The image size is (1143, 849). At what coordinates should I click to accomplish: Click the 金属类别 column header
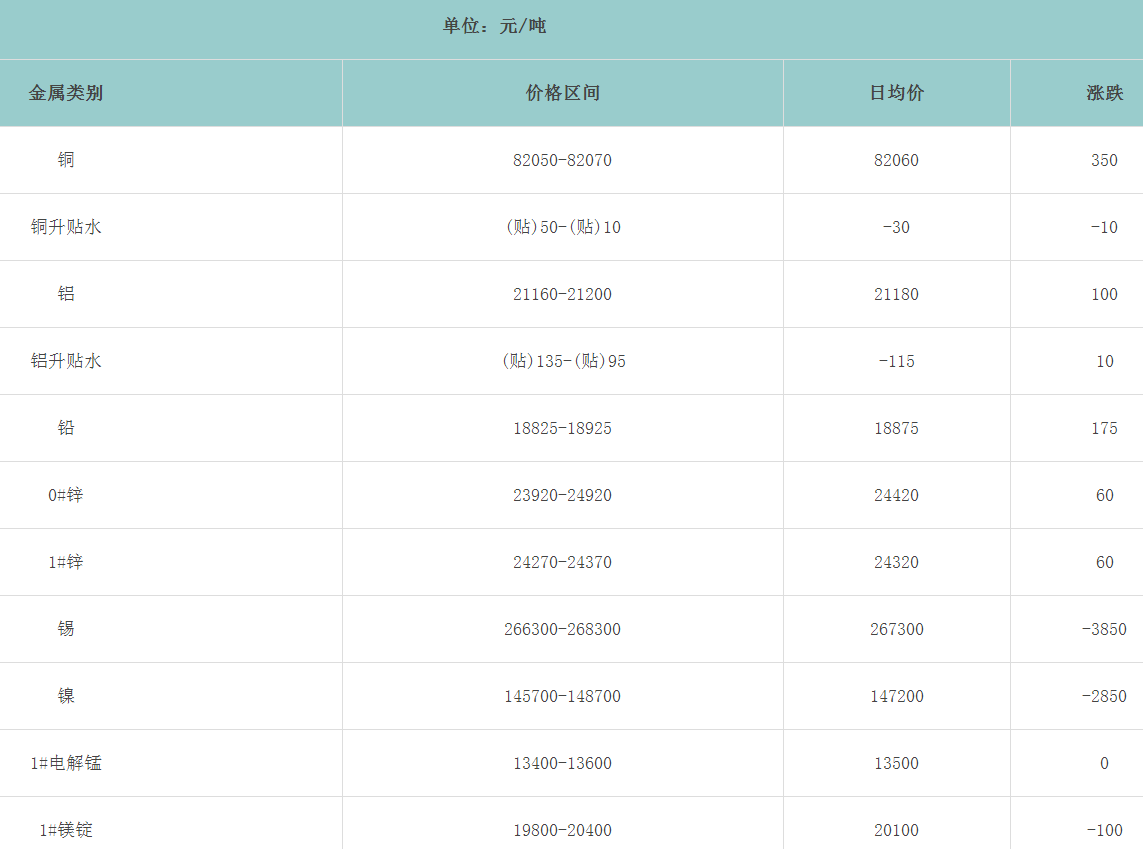[x=66, y=93]
